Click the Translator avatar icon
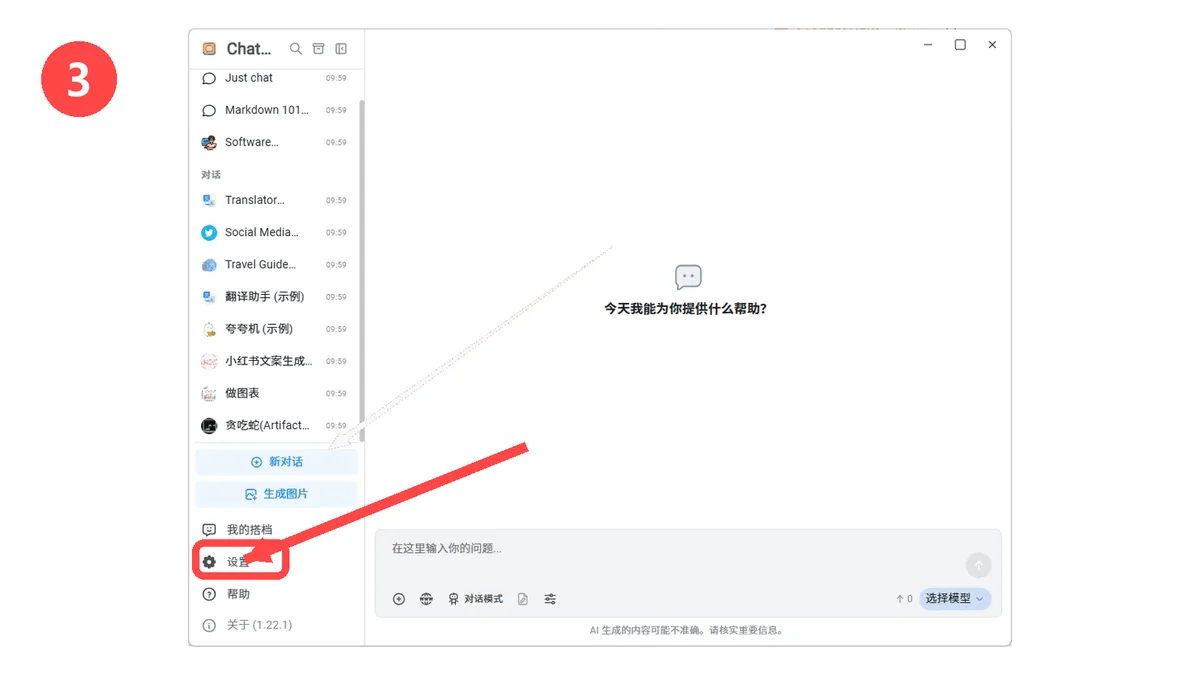 [x=209, y=200]
